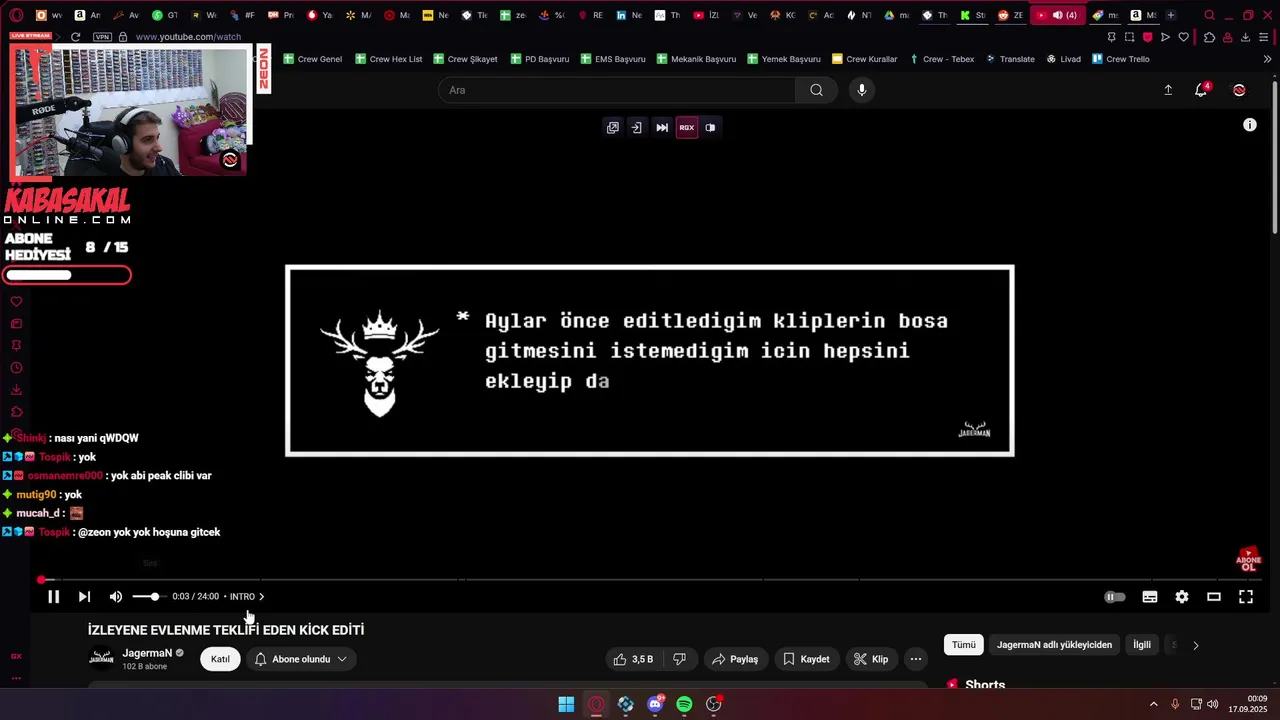Mute the video volume
The height and width of the screenshot is (720, 1280).
tap(116, 597)
